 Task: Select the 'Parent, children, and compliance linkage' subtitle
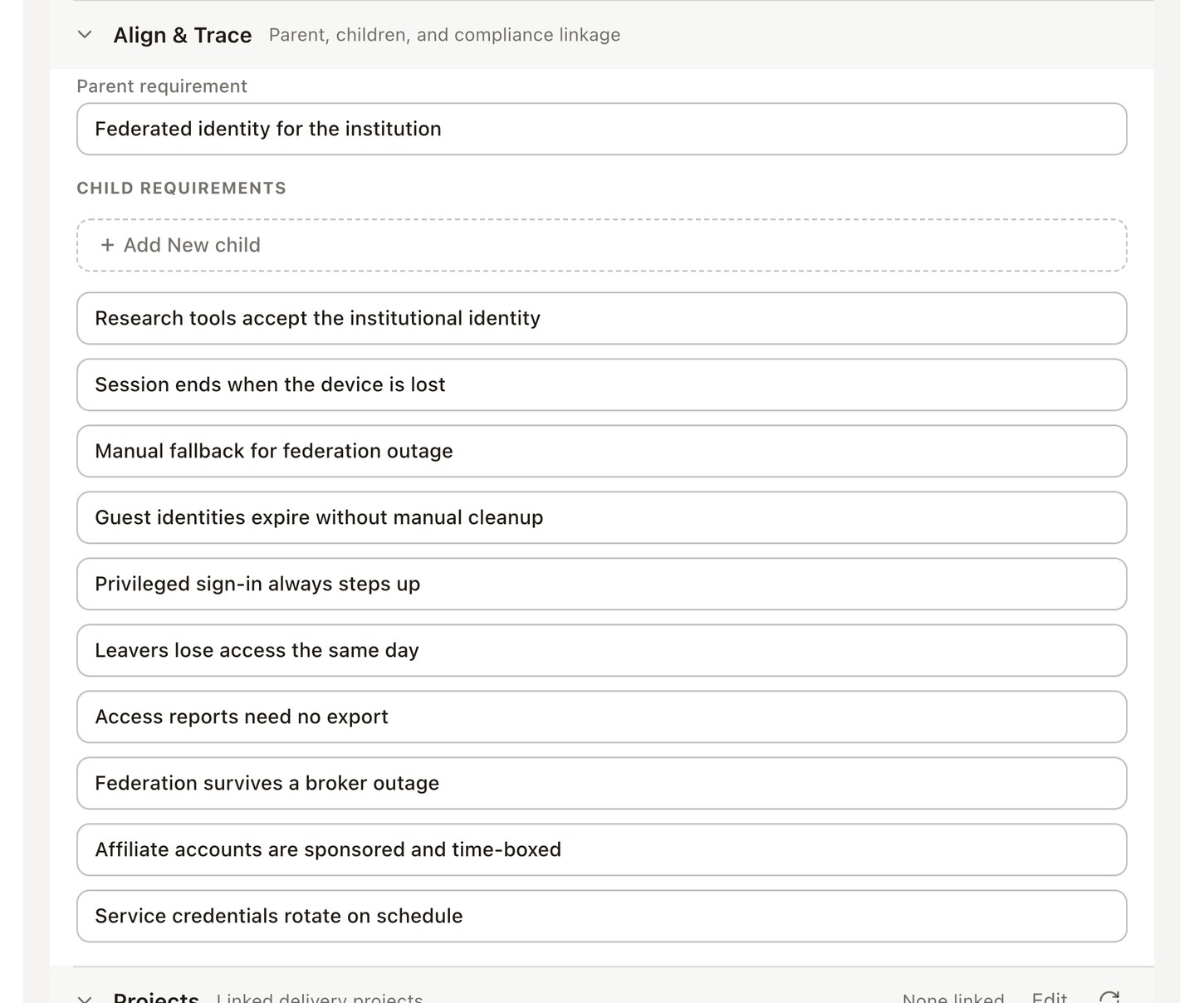pos(444,35)
